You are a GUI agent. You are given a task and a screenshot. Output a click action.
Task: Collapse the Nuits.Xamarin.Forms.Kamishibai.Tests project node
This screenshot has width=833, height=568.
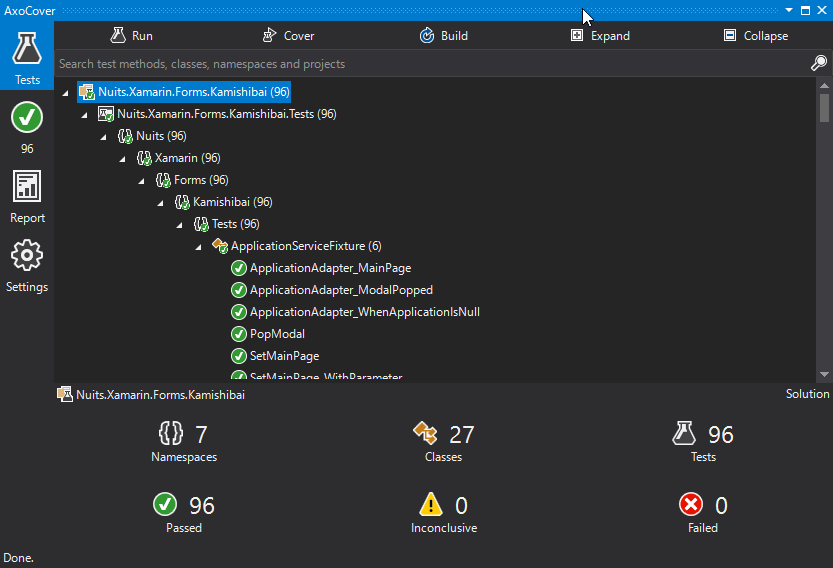click(84, 115)
